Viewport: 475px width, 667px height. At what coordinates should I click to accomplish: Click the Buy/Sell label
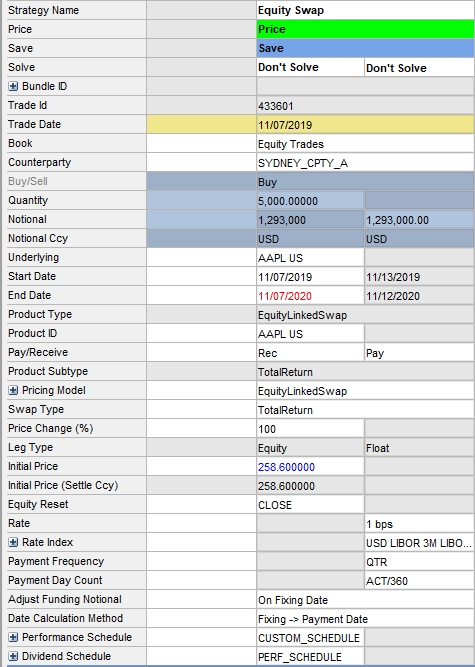click(x=28, y=181)
